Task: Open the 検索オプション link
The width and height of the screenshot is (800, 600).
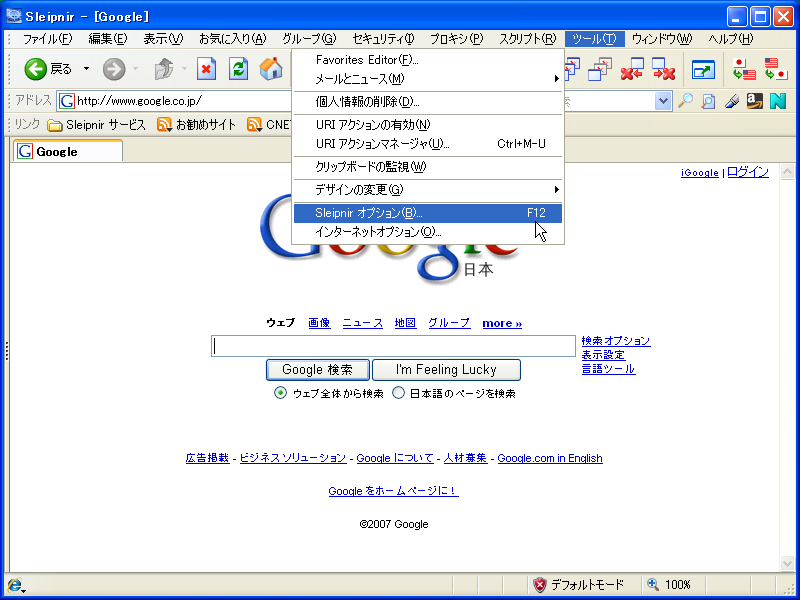Action: [616, 341]
